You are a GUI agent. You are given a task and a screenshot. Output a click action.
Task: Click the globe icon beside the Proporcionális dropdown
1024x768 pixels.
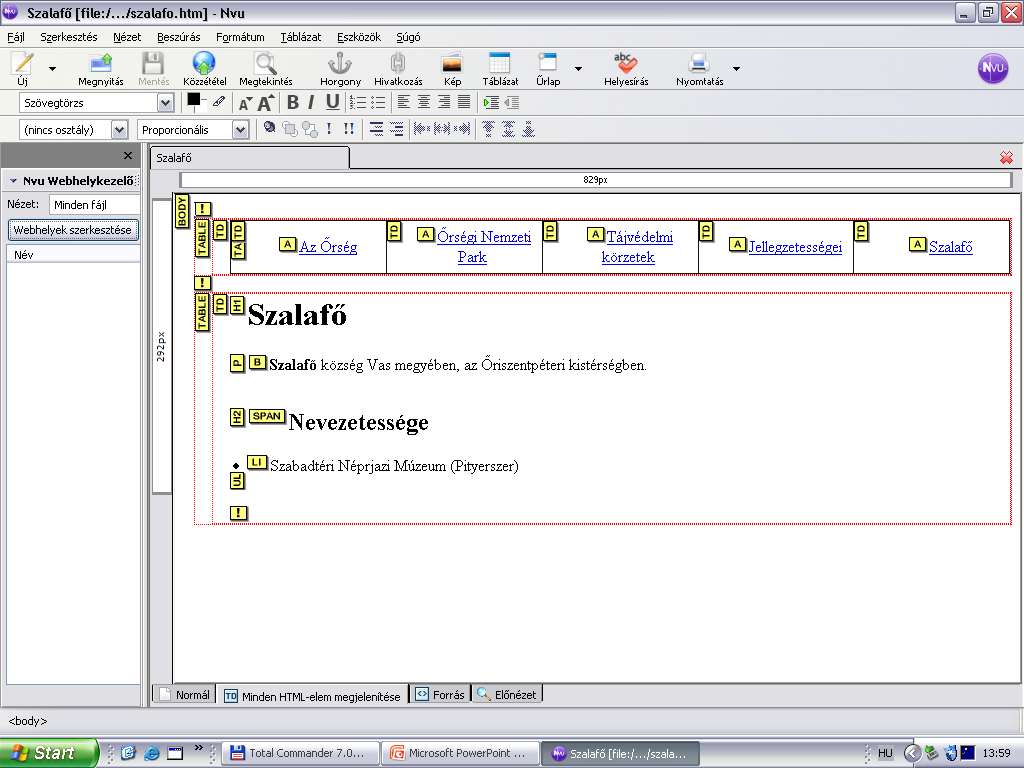[269, 128]
